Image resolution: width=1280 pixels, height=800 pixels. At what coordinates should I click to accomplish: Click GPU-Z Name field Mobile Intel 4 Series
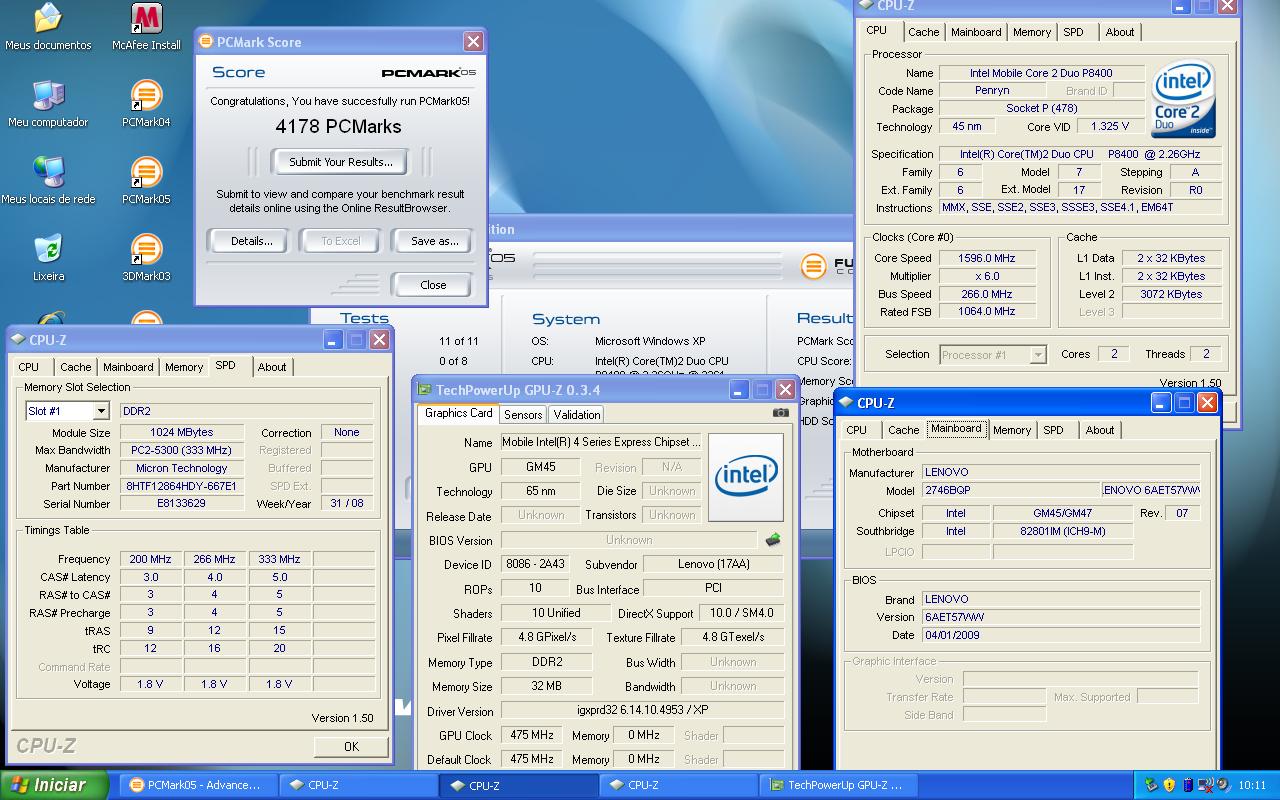tap(601, 442)
